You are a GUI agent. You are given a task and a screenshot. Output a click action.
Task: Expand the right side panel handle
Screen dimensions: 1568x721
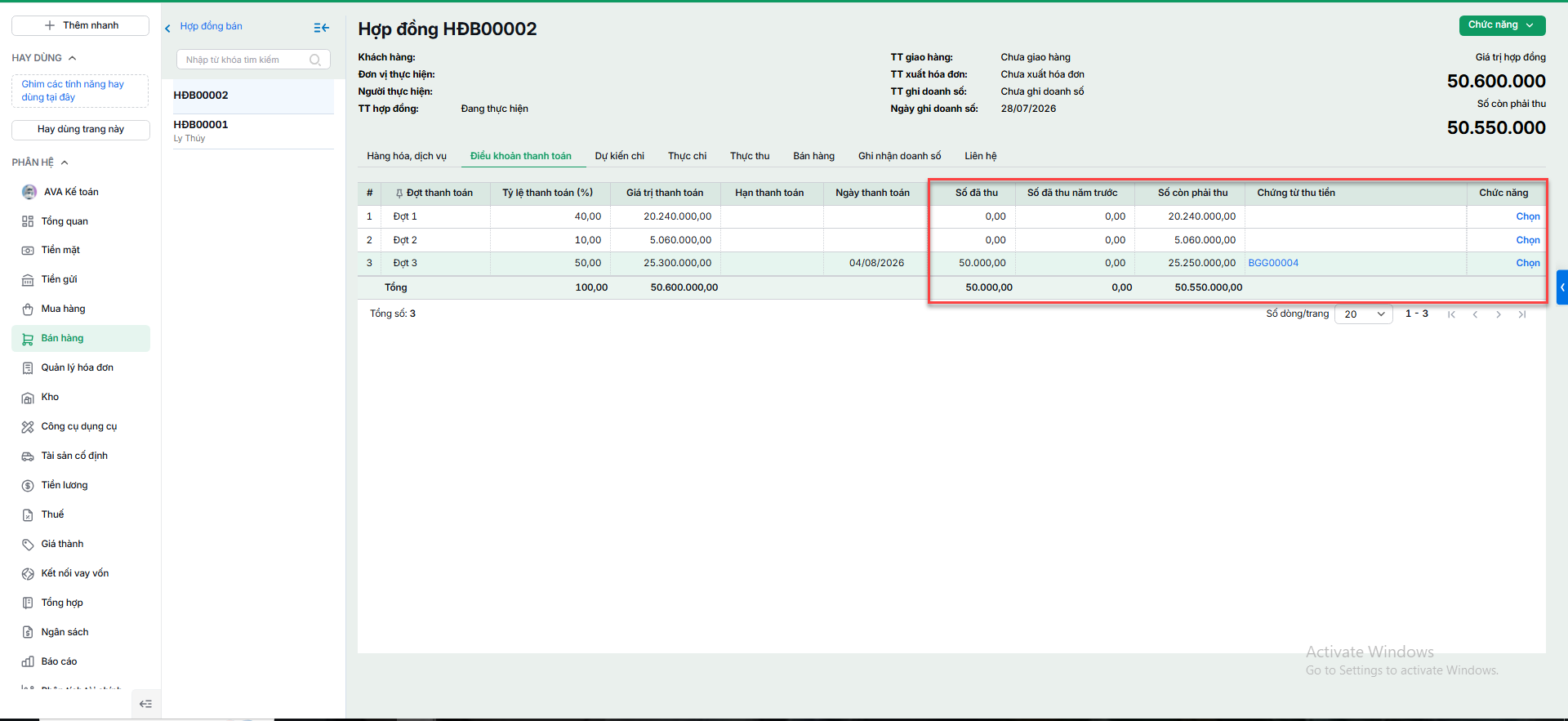point(1562,287)
